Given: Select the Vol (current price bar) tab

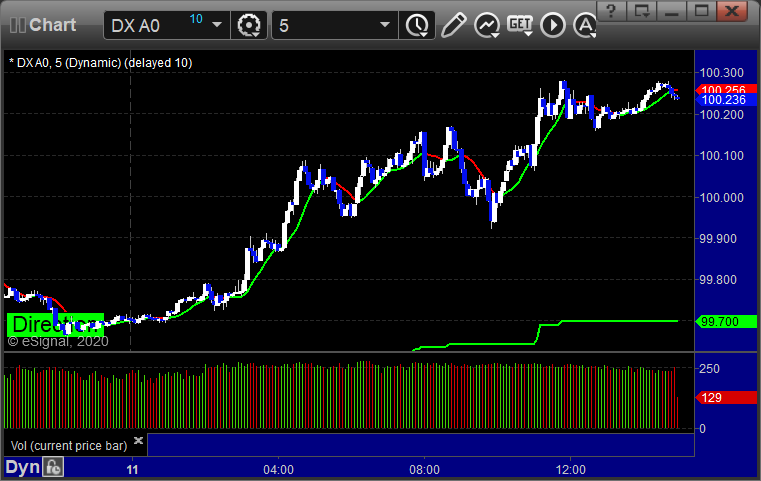Looking at the screenshot, I should 68,445.
